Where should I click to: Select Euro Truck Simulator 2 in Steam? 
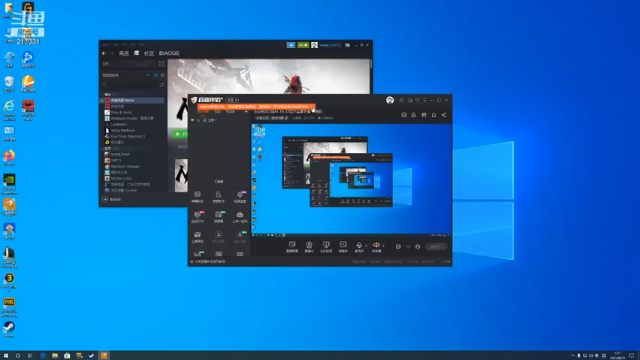tap(125, 136)
